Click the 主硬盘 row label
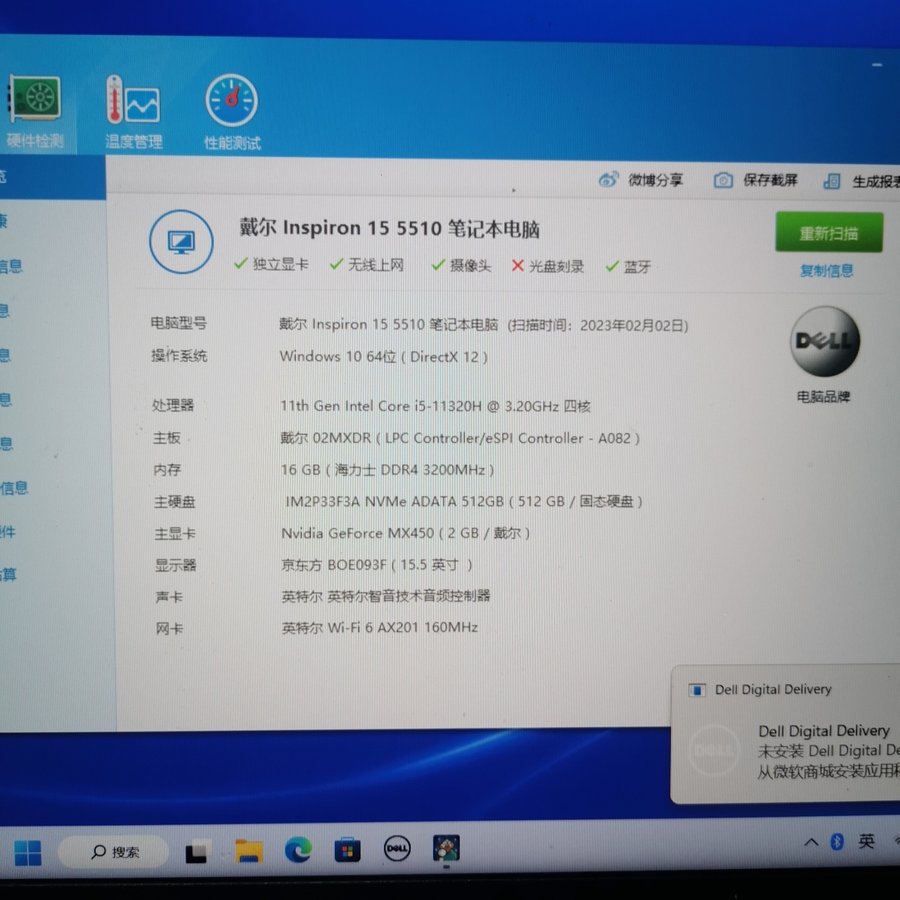The height and width of the screenshot is (900, 900). point(174,502)
